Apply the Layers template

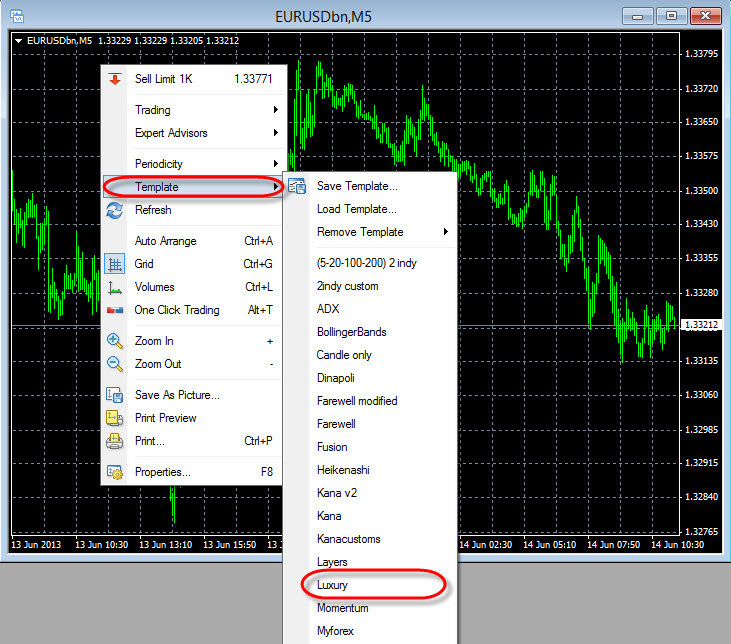[370, 562]
